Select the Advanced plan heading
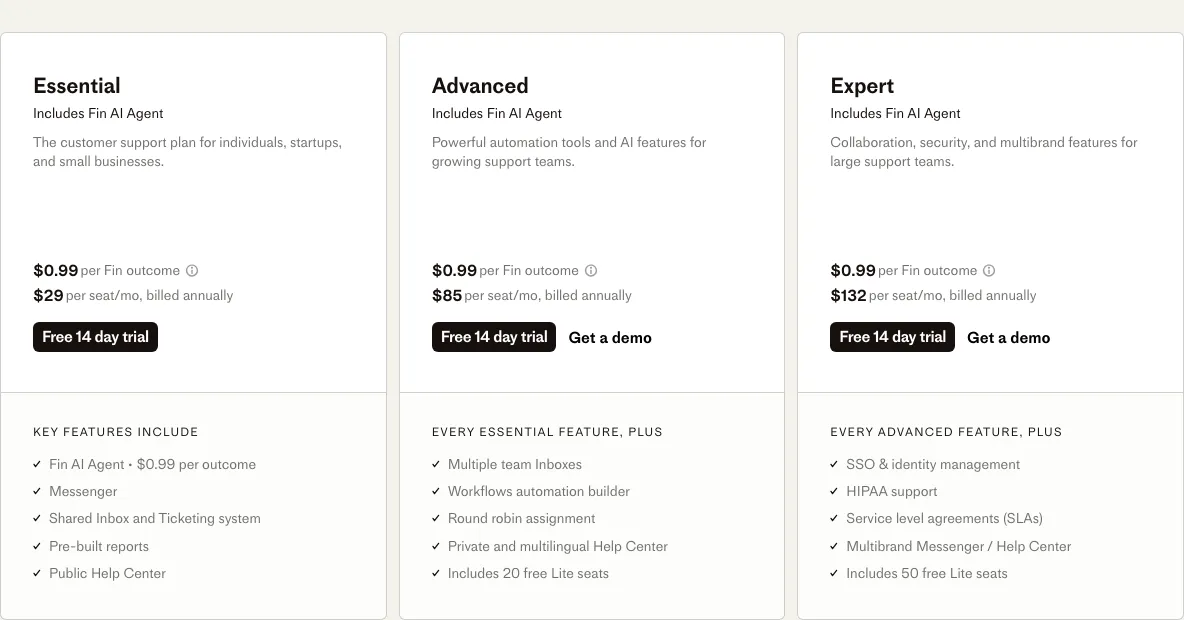 [x=480, y=86]
